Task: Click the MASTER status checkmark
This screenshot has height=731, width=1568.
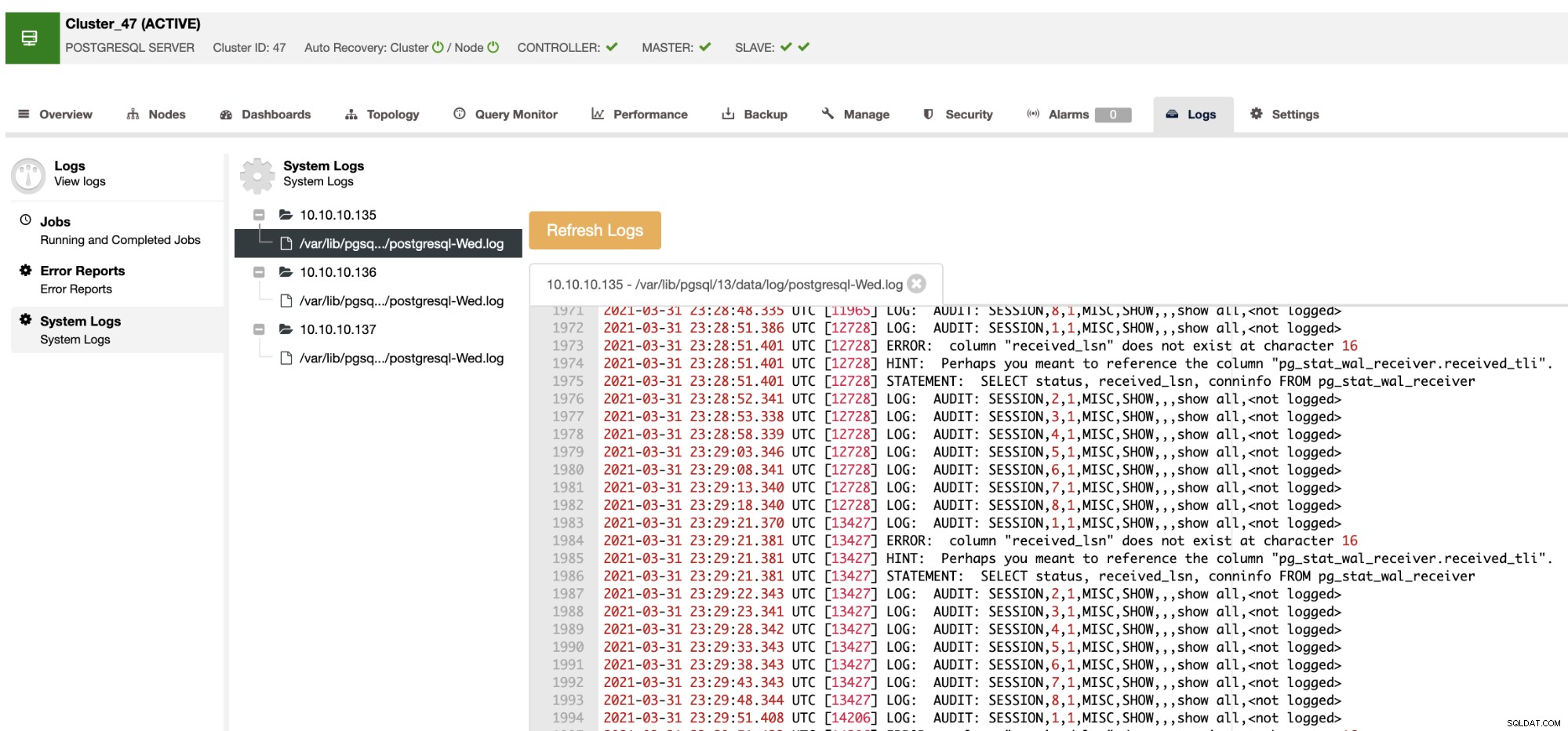Action: (705, 47)
